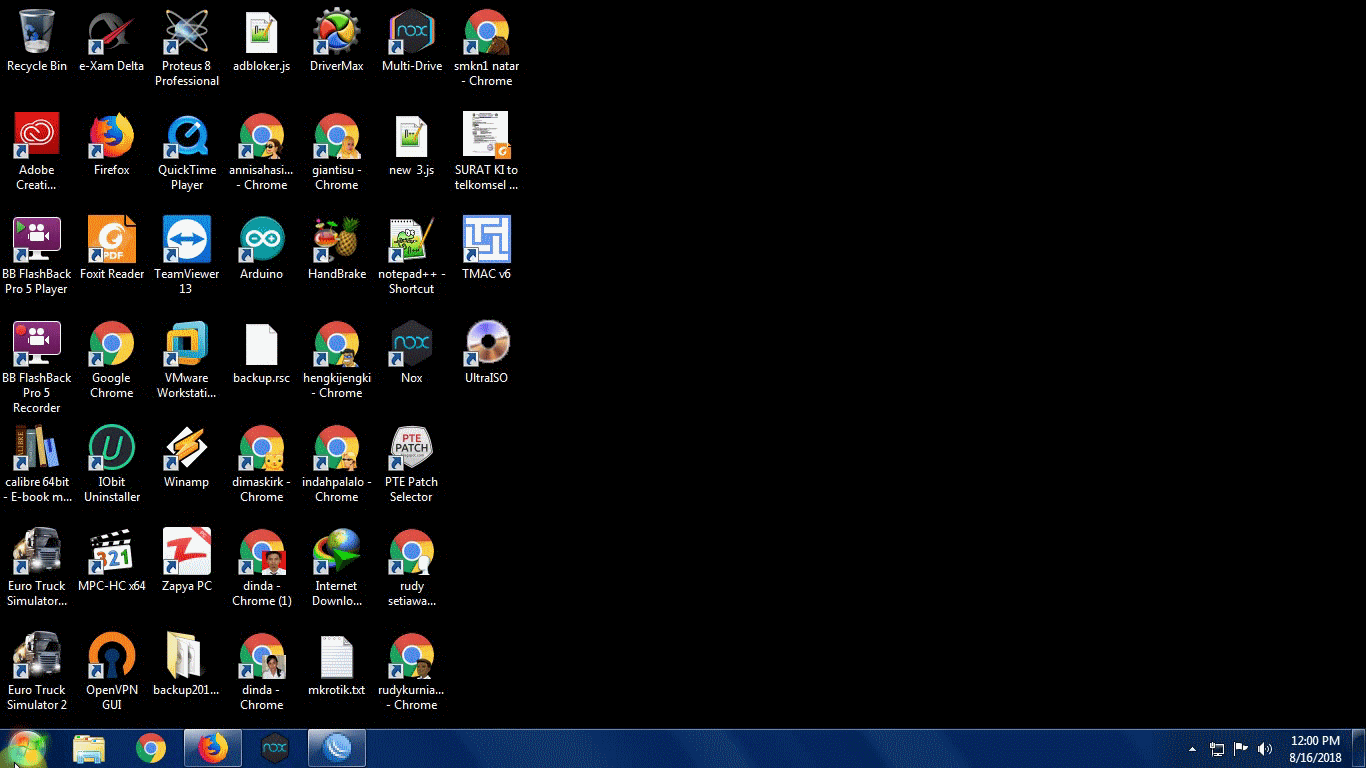Screen dimensions: 1366x768
Task: Open the Arduino IDE shortcut
Action: tap(262, 249)
